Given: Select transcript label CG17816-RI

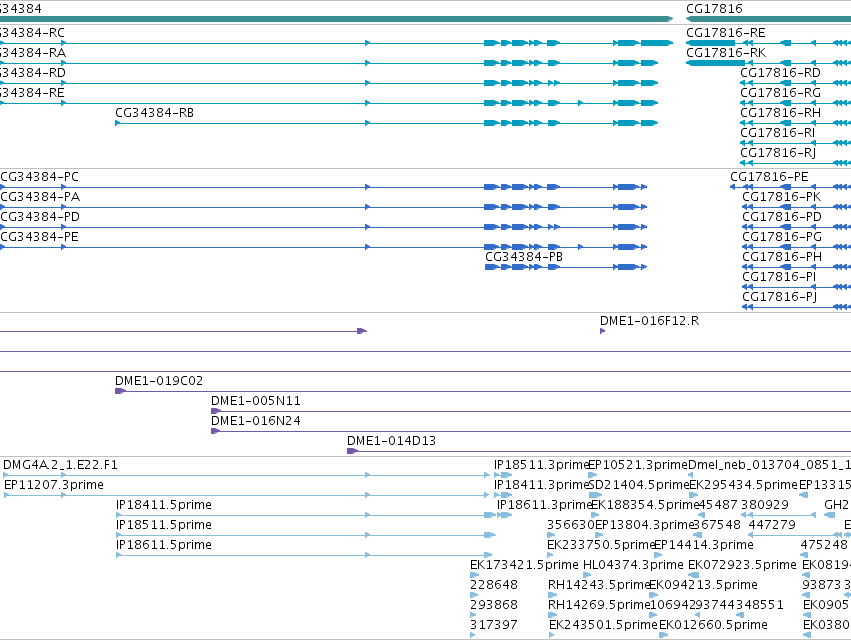Looking at the screenshot, I should point(777,133).
